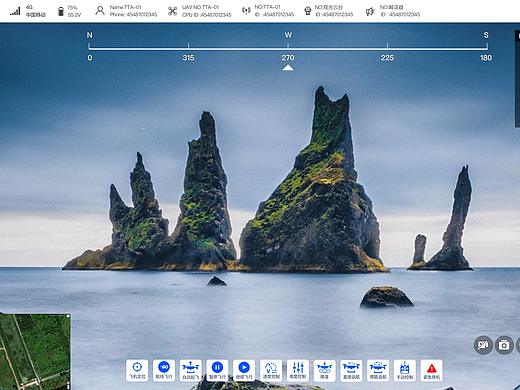Click the W label on the compass
Screen dimensions: 520x390
tap(288, 35)
